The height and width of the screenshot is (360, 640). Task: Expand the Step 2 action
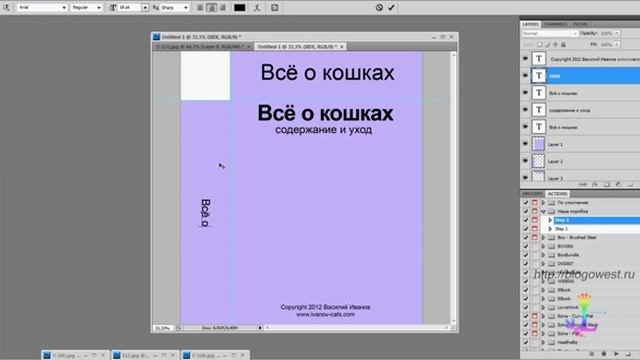click(x=550, y=229)
